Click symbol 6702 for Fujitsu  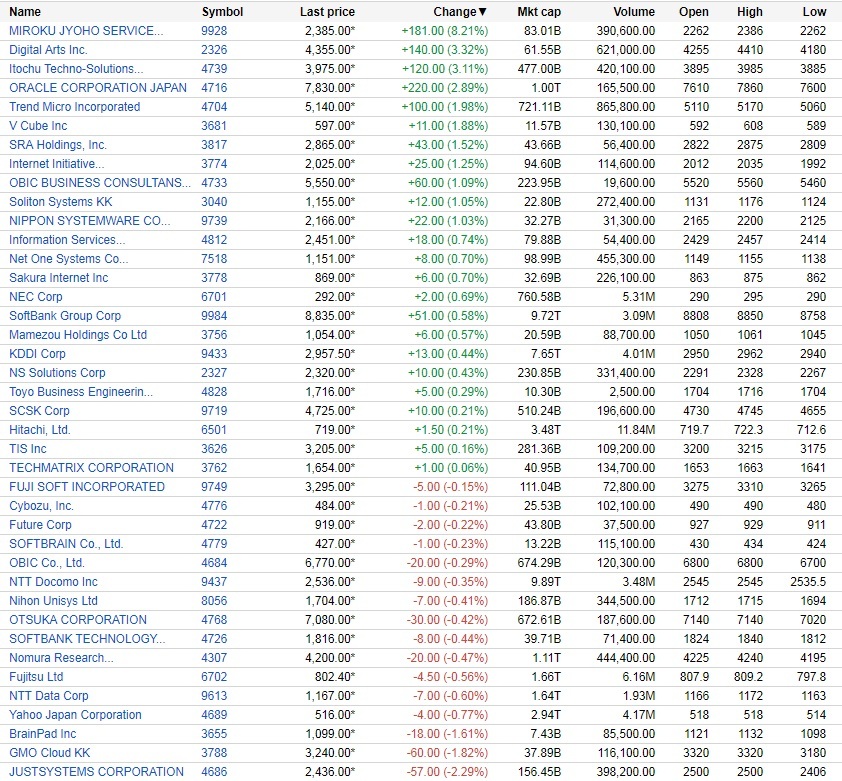[214, 677]
